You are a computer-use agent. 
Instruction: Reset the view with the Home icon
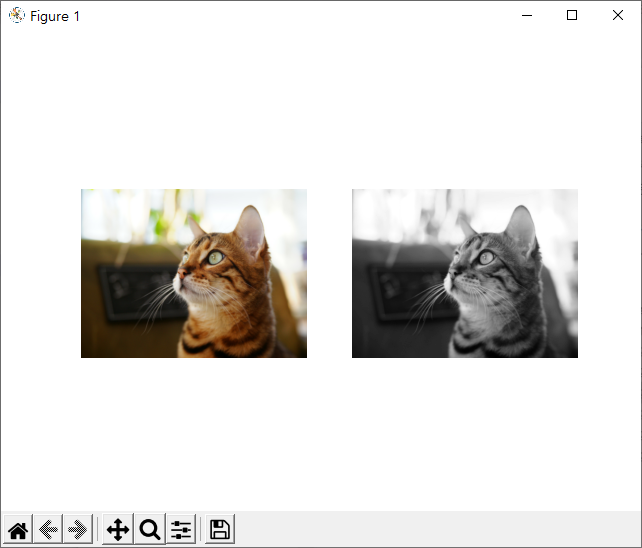(18, 530)
